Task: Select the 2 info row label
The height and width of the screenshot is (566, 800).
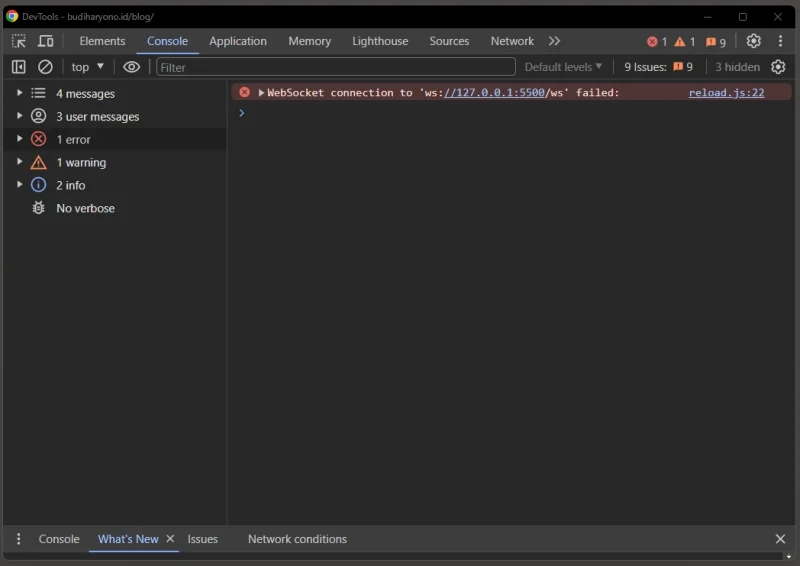Action: 70,185
